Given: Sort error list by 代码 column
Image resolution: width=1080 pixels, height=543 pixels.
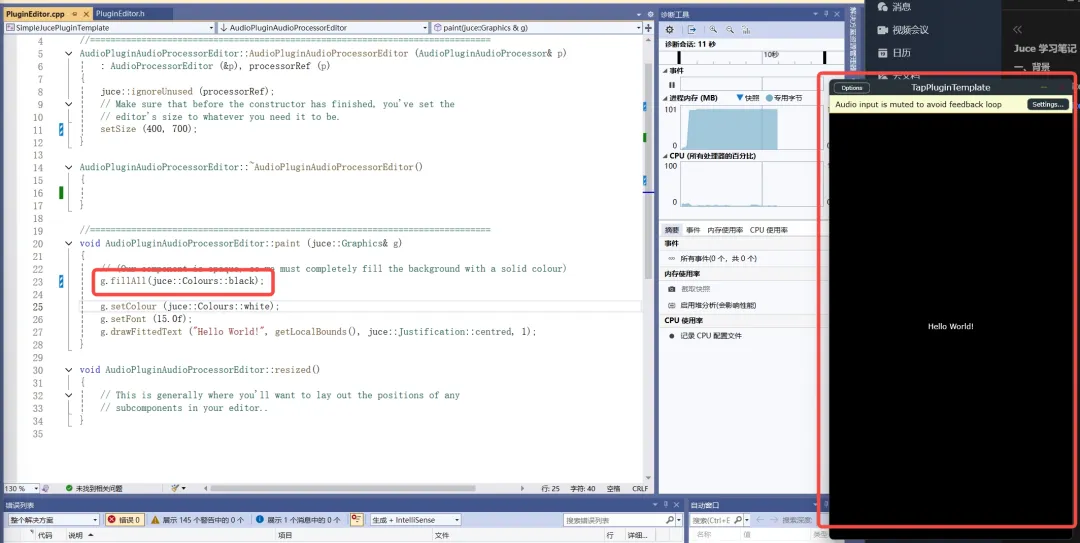Looking at the screenshot, I should click(45, 535).
